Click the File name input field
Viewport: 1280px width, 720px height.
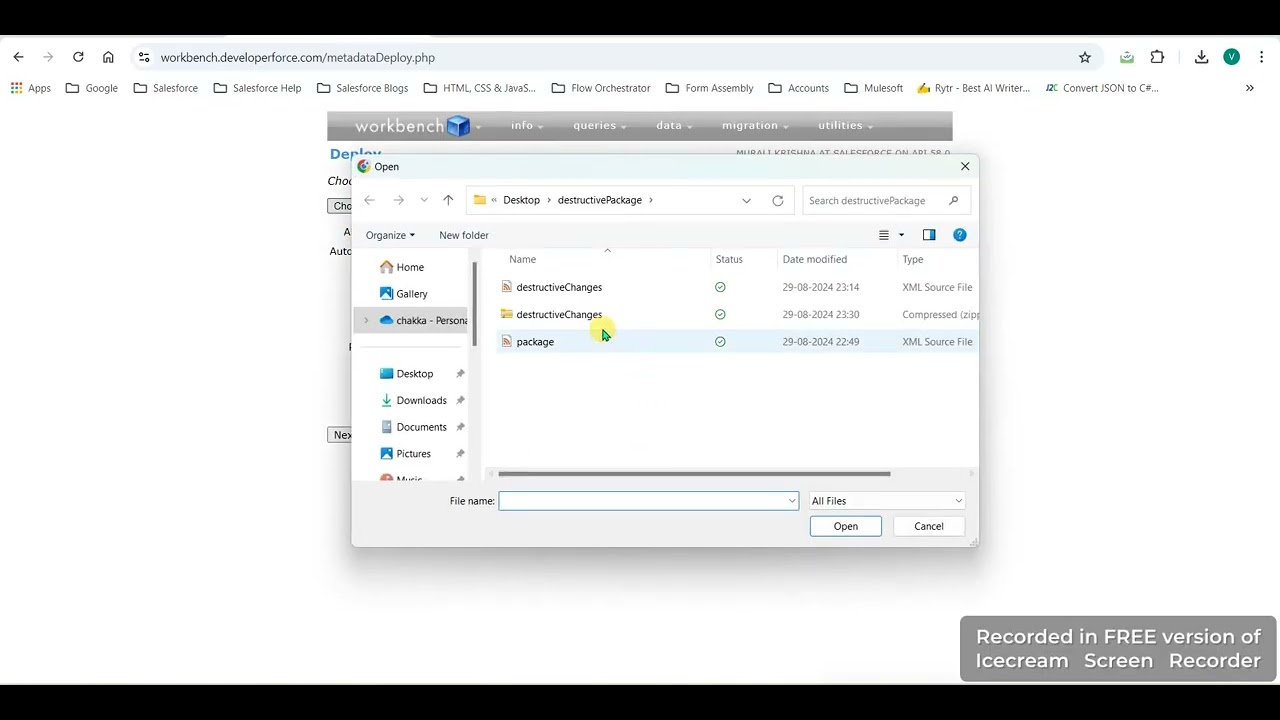[642, 501]
